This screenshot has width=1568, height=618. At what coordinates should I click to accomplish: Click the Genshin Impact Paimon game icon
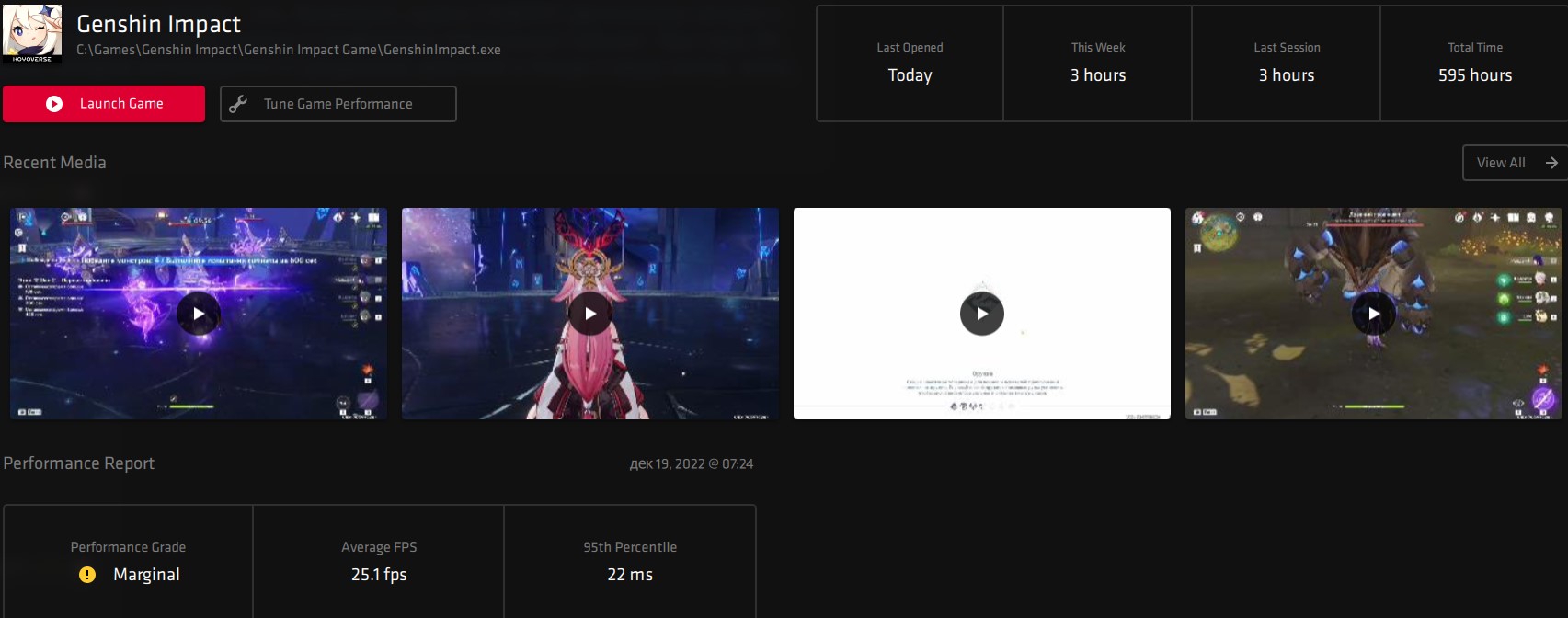(32, 33)
